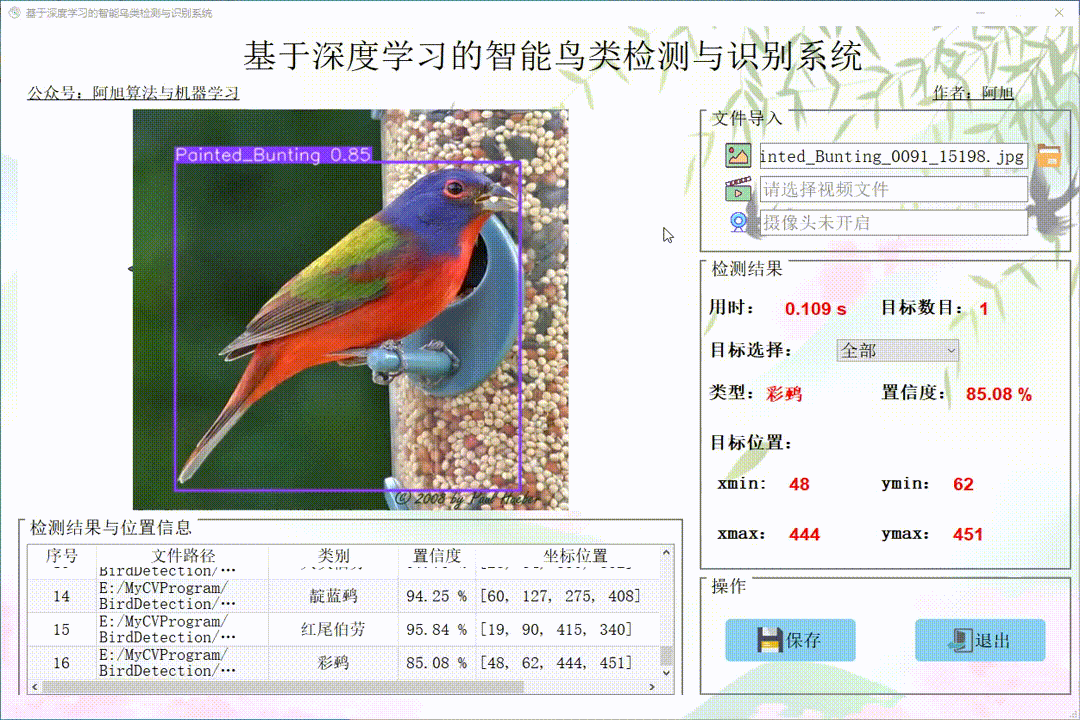Click the xmin value 48

tap(799, 484)
